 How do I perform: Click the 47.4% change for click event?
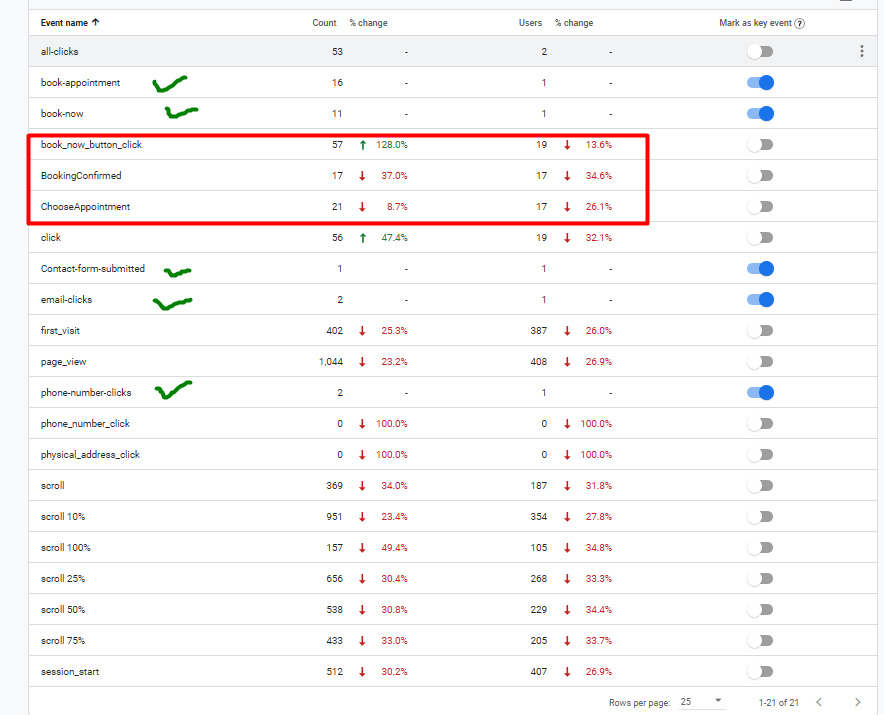[x=394, y=238]
